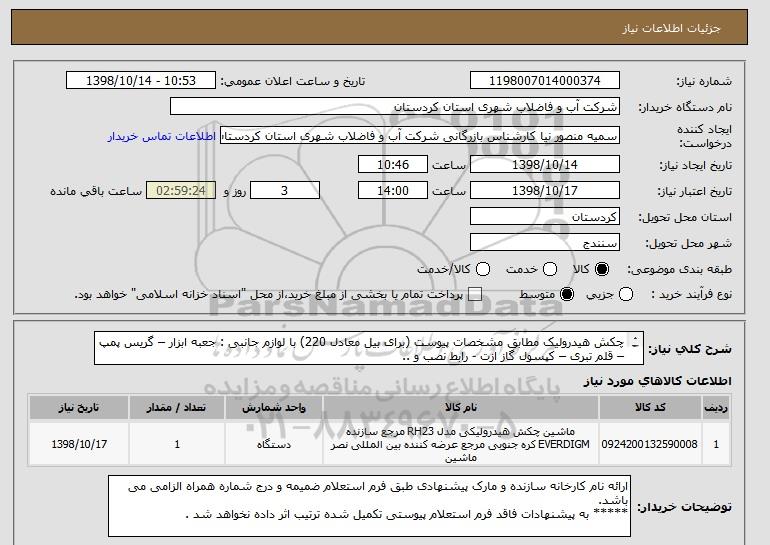Click the validity date field 1398/10/17

point(545,191)
